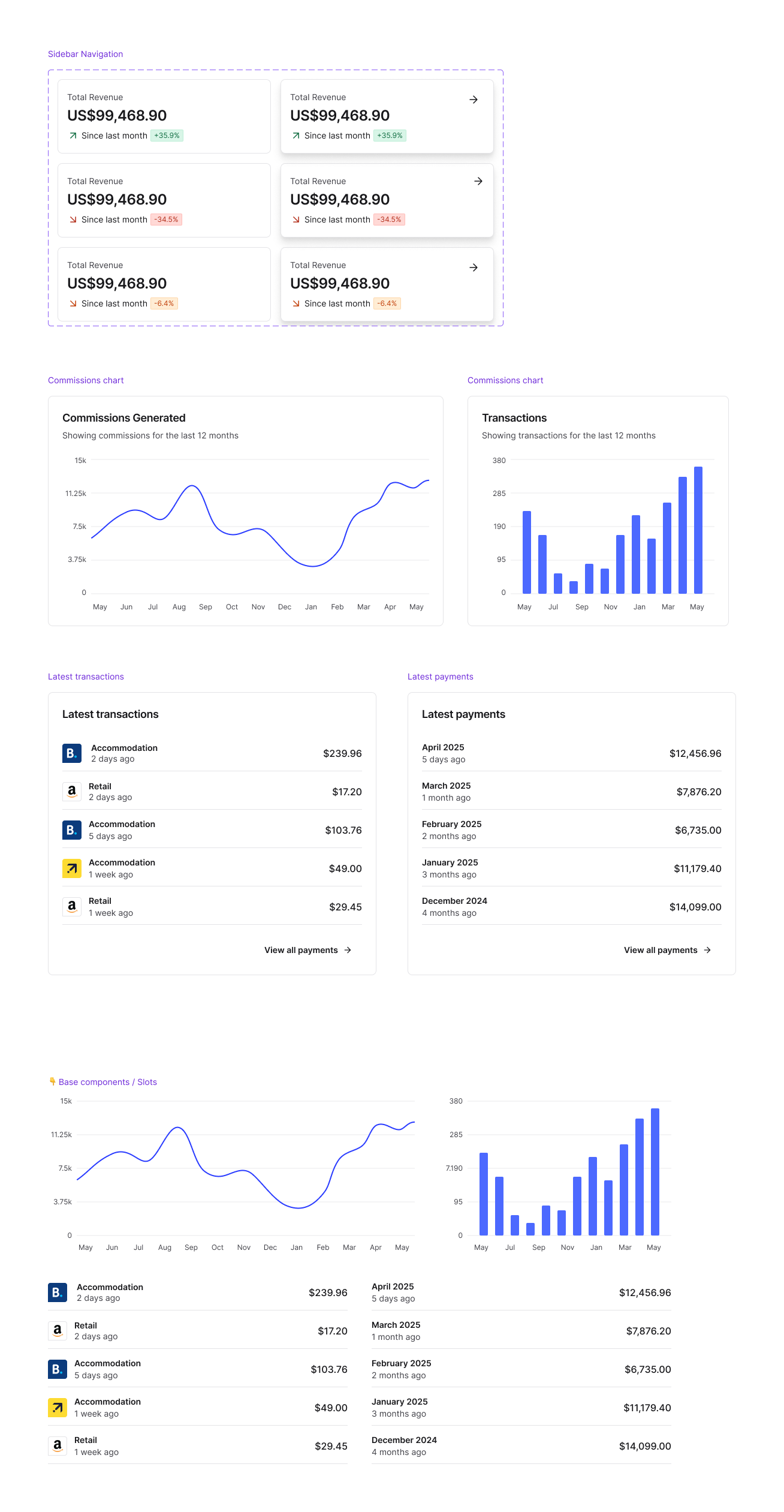
Task: Click Booking.com logo beside $239.96 in Latest transactions card
Action: pos(72,753)
